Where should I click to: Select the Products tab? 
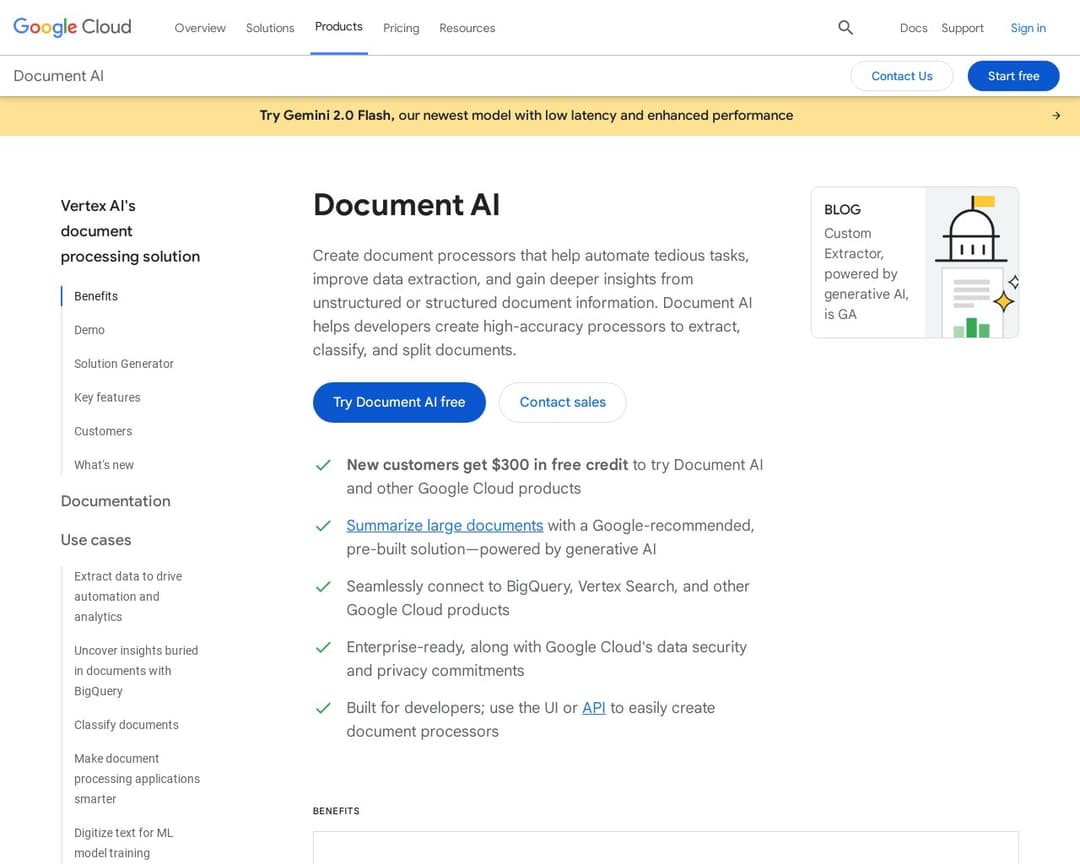tap(338, 27)
